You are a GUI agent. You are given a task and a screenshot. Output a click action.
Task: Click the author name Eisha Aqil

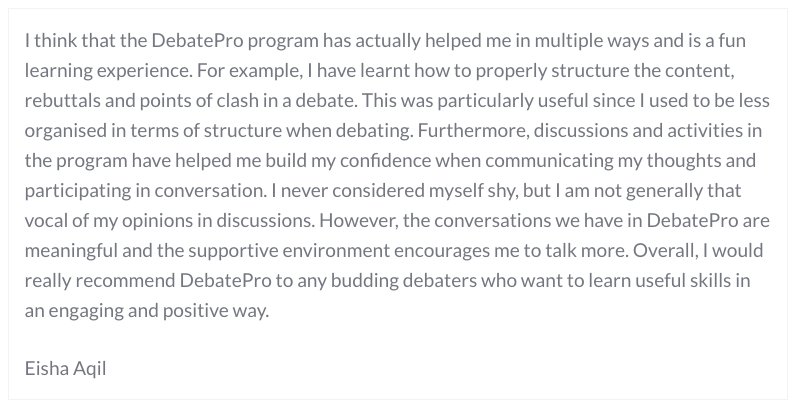point(65,369)
